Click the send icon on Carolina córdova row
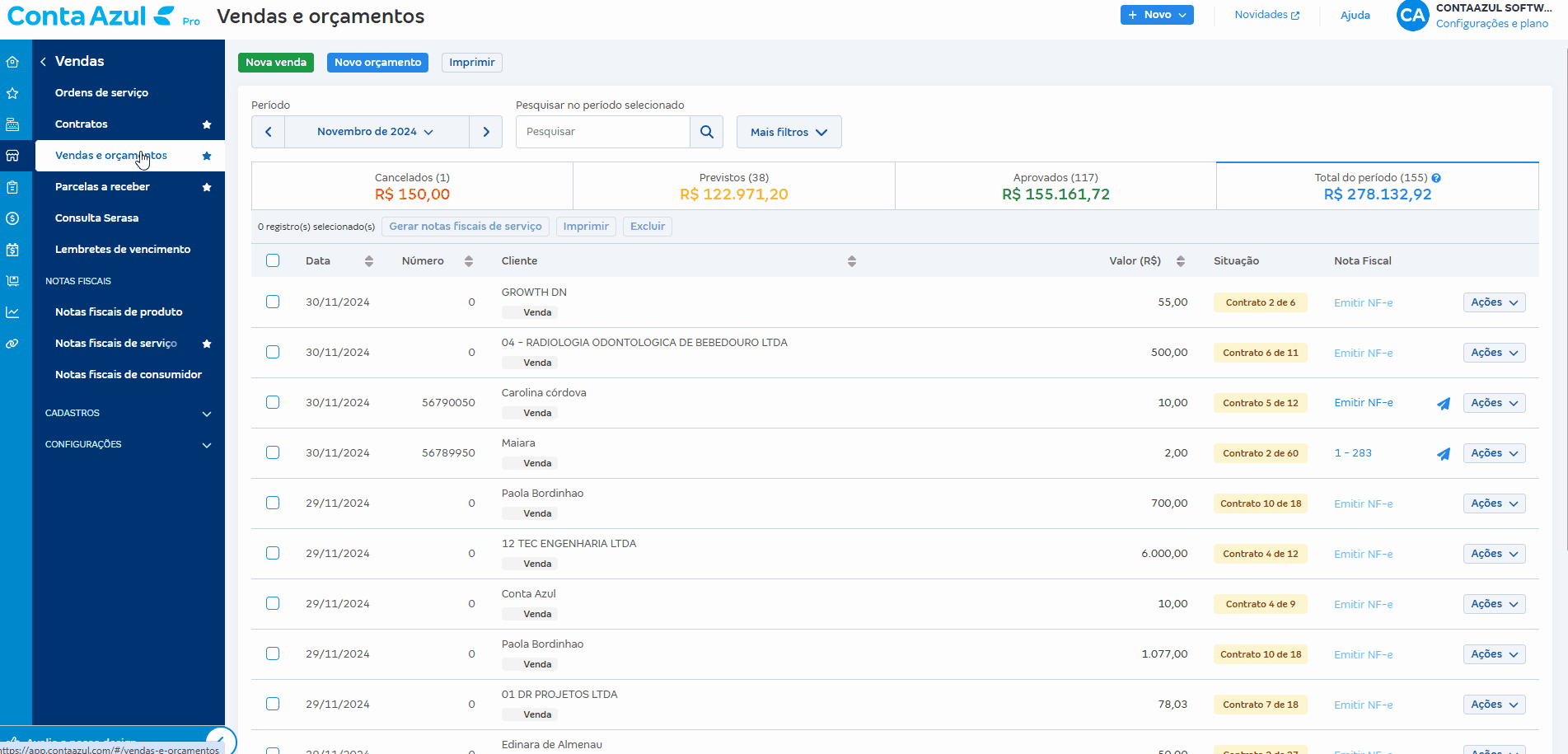 coord(1444,404)
